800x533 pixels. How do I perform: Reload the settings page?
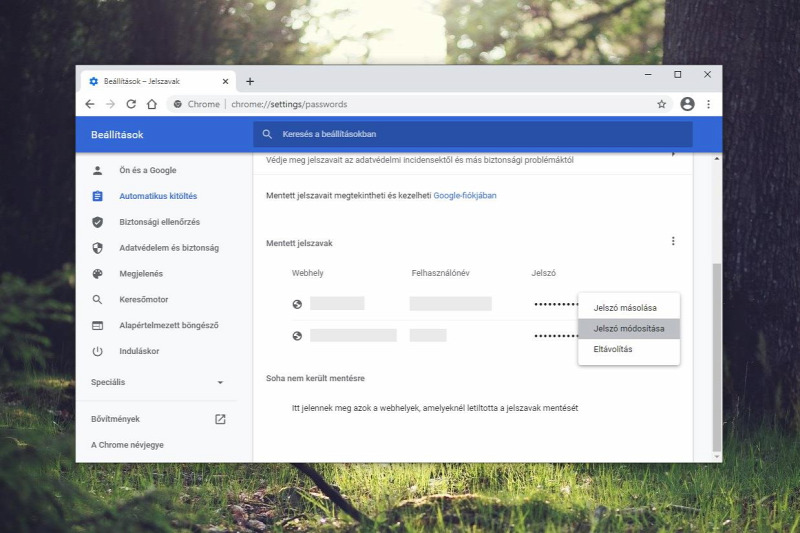[131, 104]
